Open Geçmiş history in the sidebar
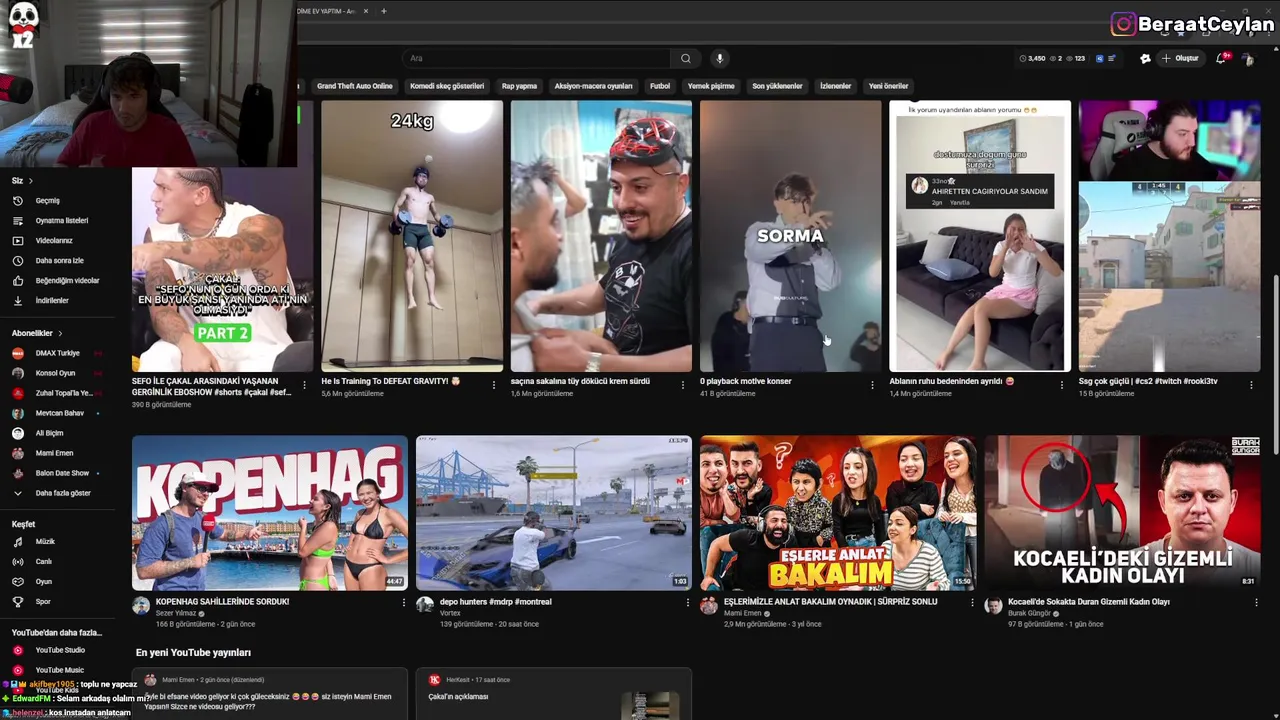 47,200
